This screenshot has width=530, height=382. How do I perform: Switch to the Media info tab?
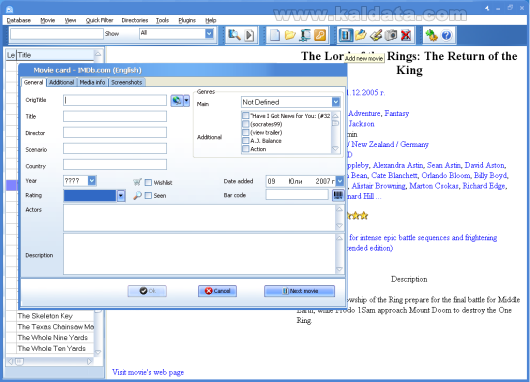coord(92,82)
